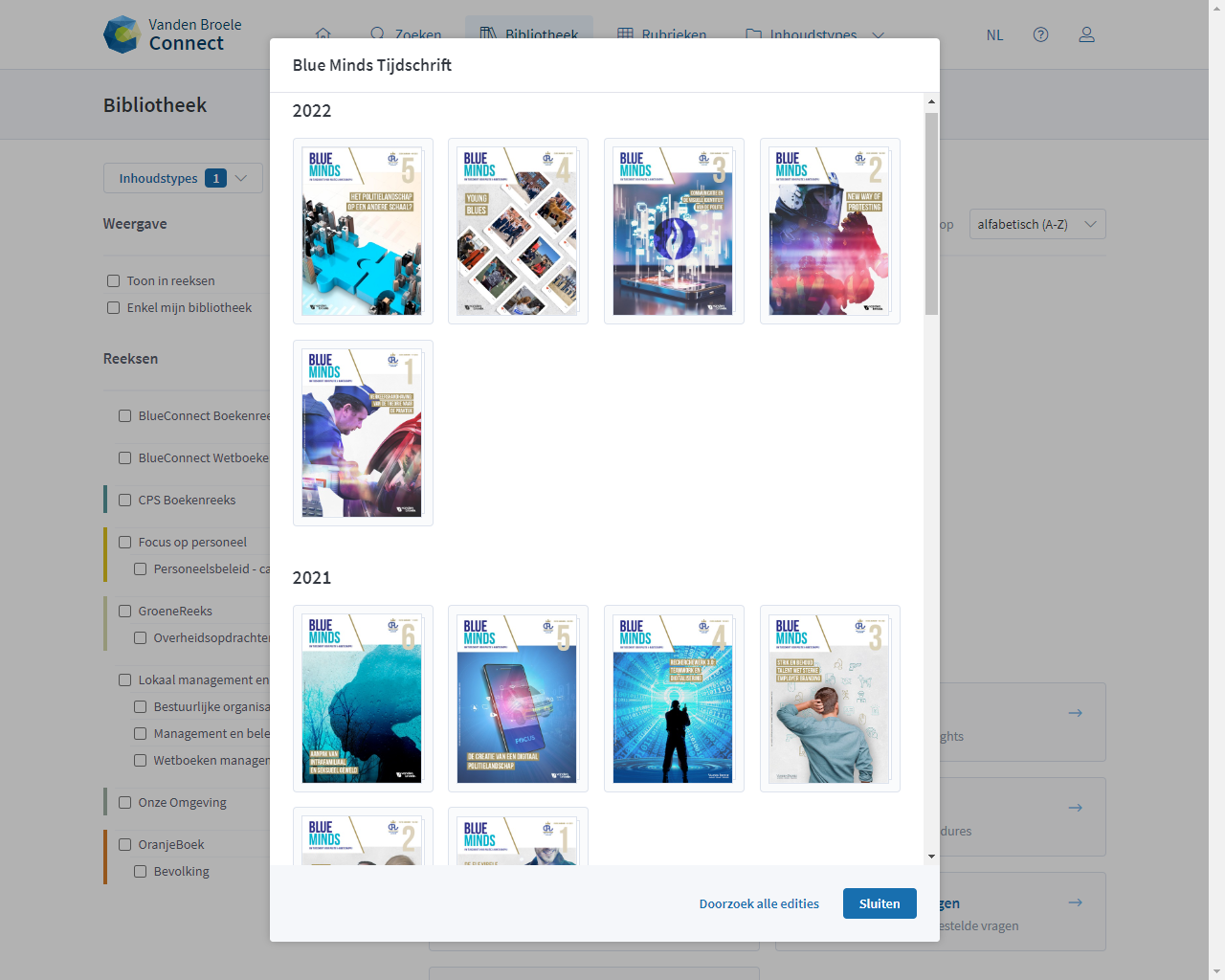
Task: Check the Bevolking checkbox
Action: click(x=141, y=871)
